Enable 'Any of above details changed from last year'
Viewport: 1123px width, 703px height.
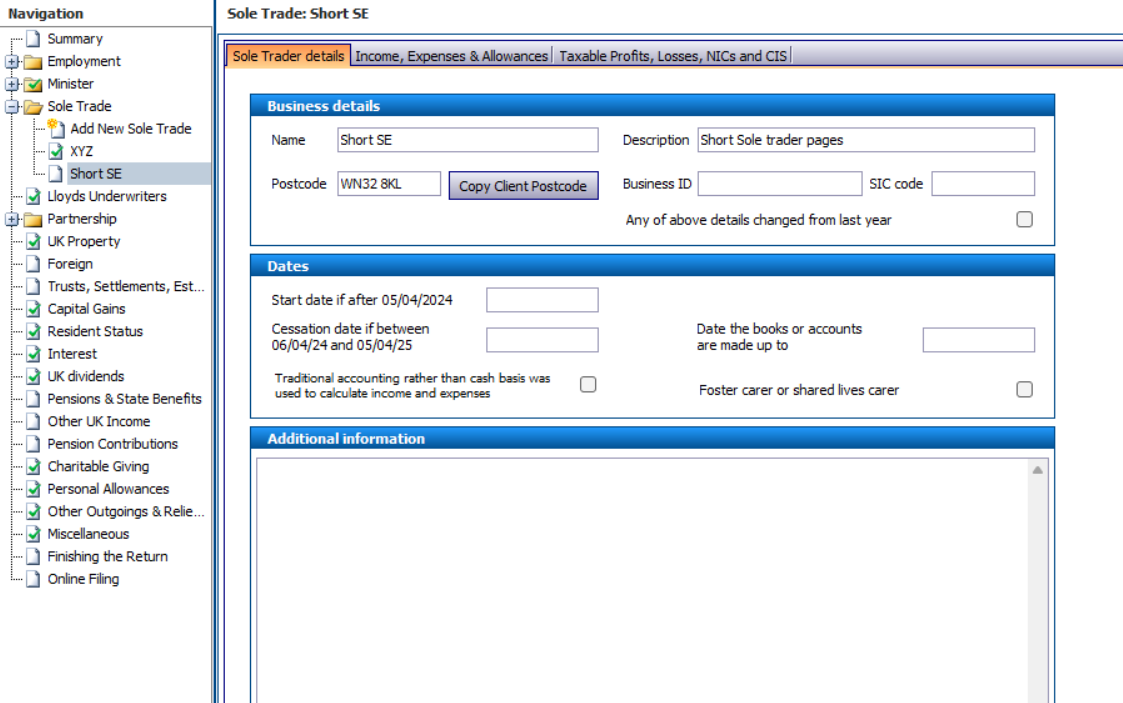pyautogui.click(x=1023, y=218)
